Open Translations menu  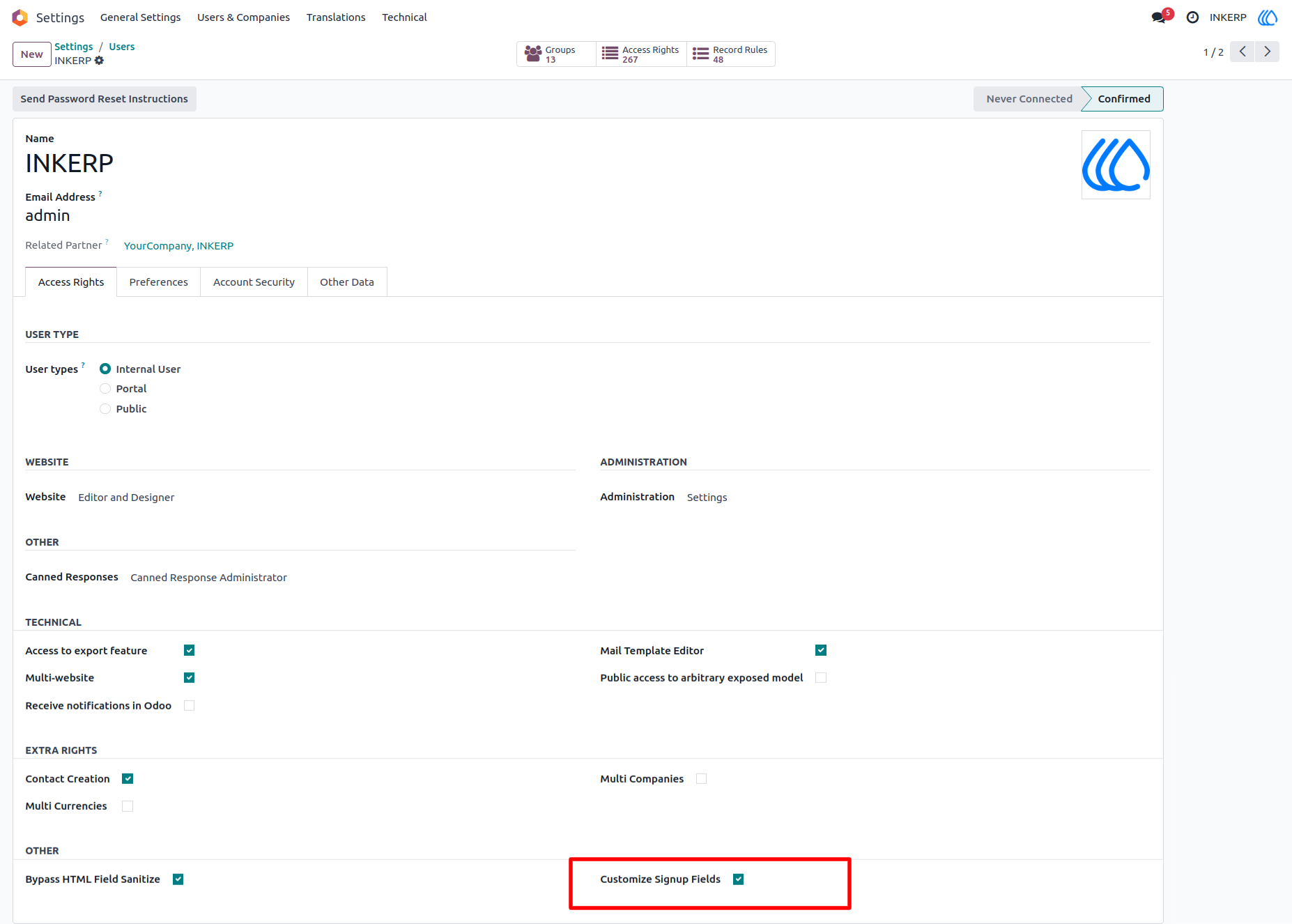pyautogui.click(x=336, y=17)
